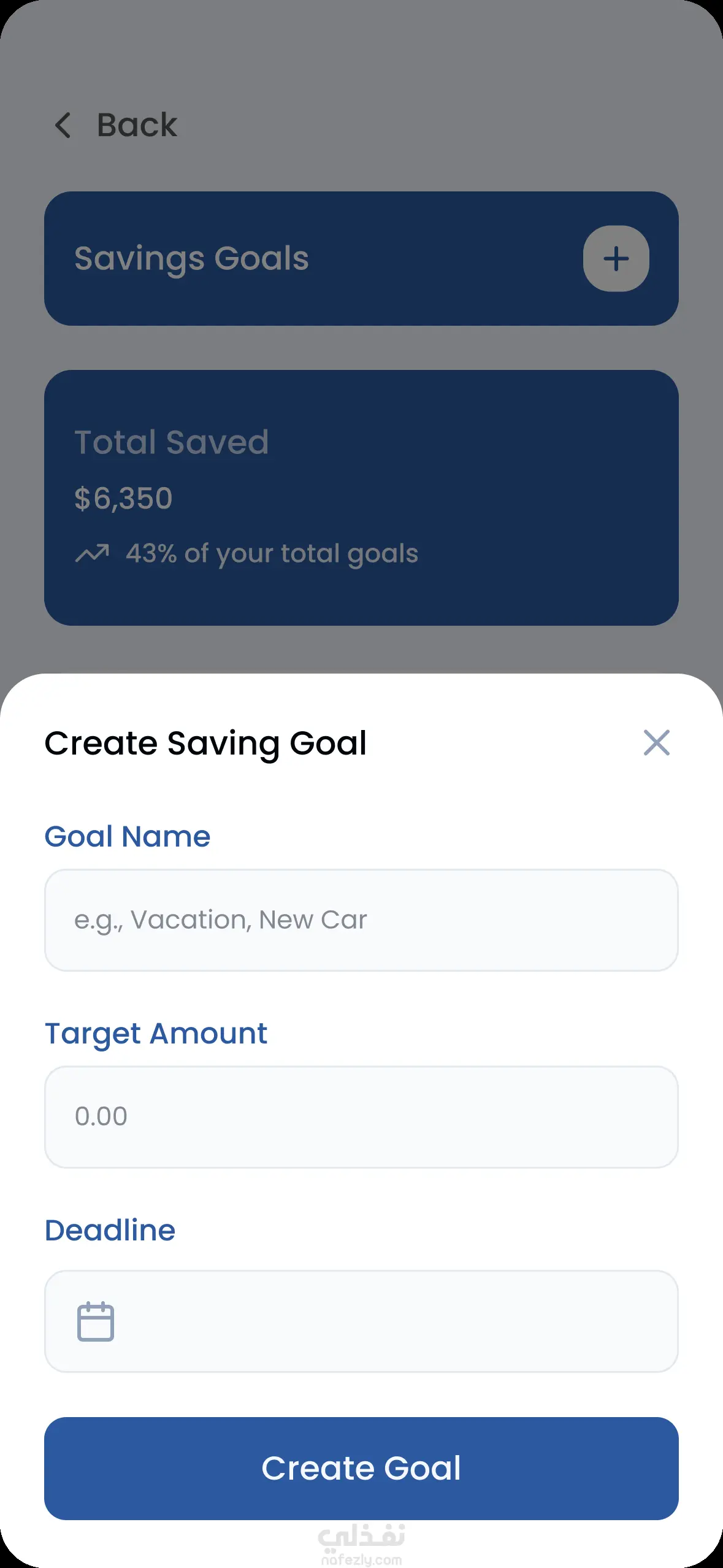Image resolution: width=723 pixels, height=1568 pixels.
Task: Tap the "Back" text label
Action: click(137, 125)
